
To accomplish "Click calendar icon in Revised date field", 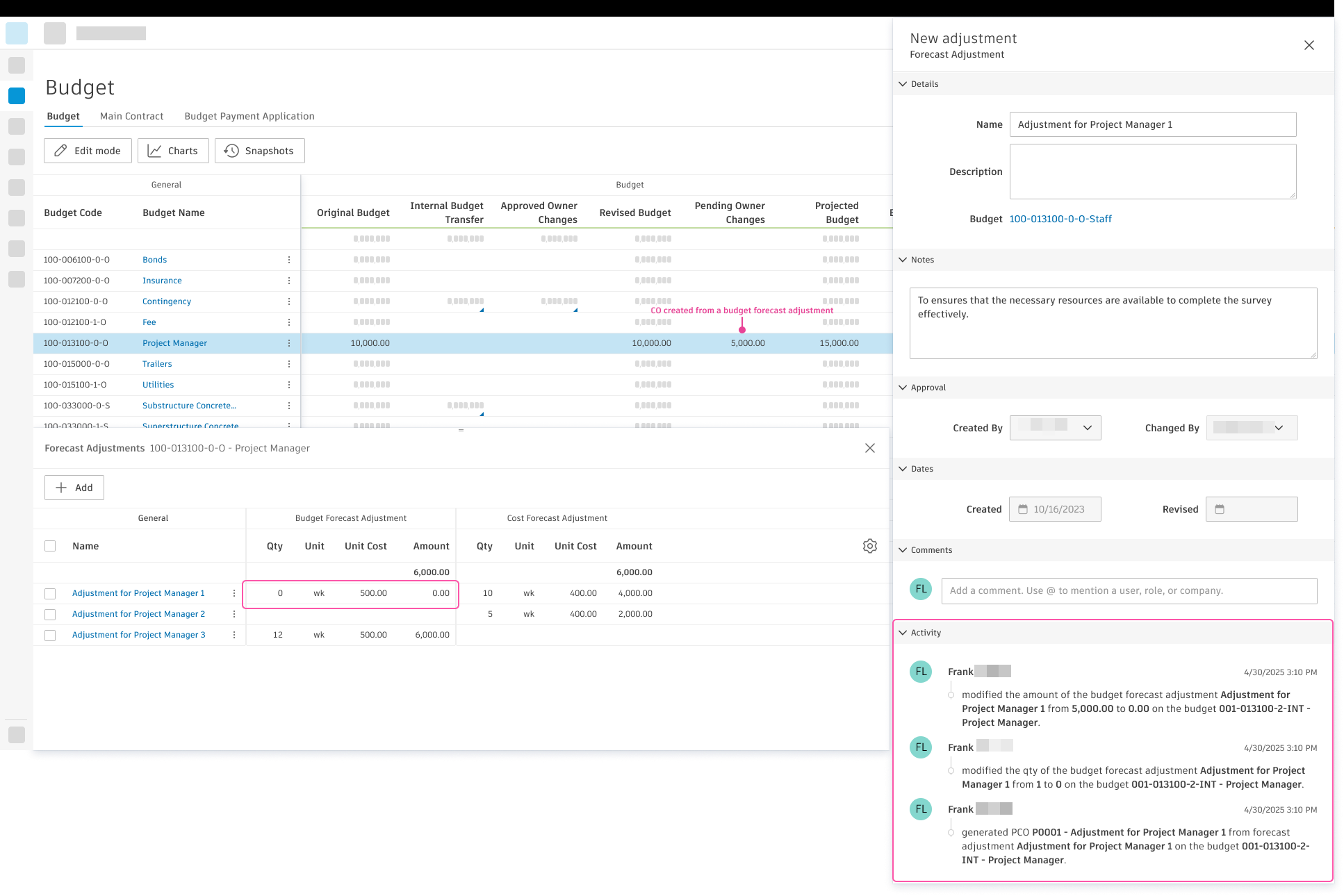I will 1220,509.
